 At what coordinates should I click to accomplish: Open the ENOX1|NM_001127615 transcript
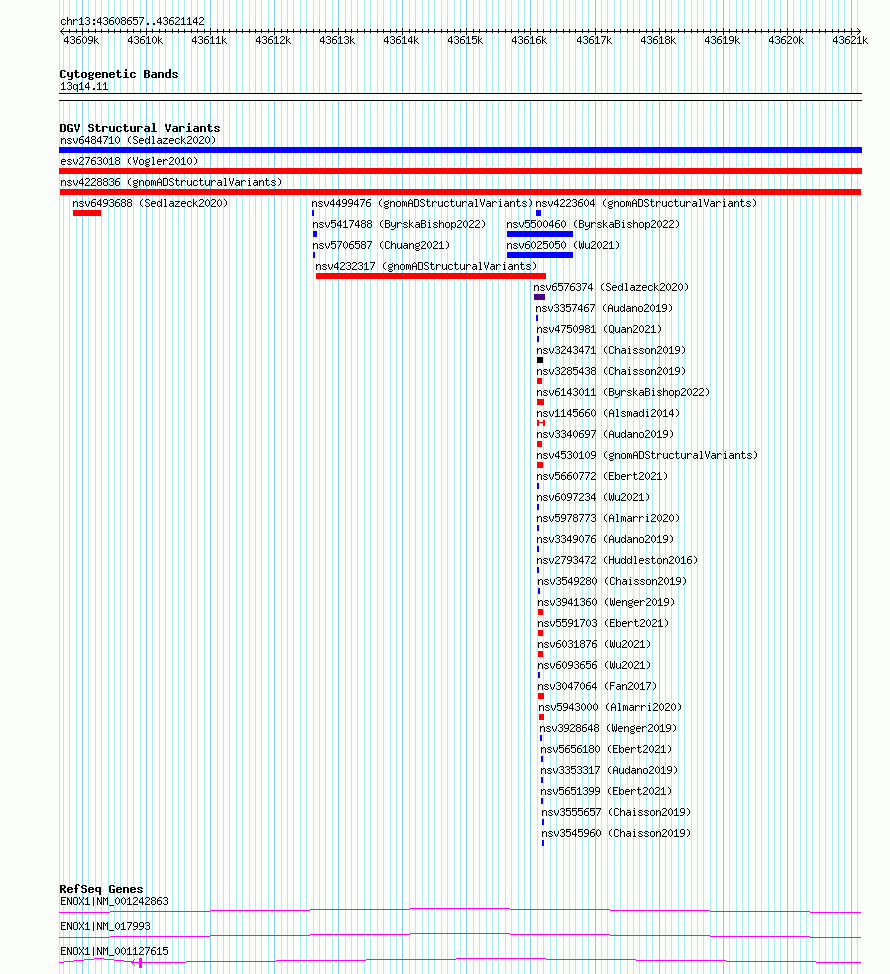[x=114, y=952]
